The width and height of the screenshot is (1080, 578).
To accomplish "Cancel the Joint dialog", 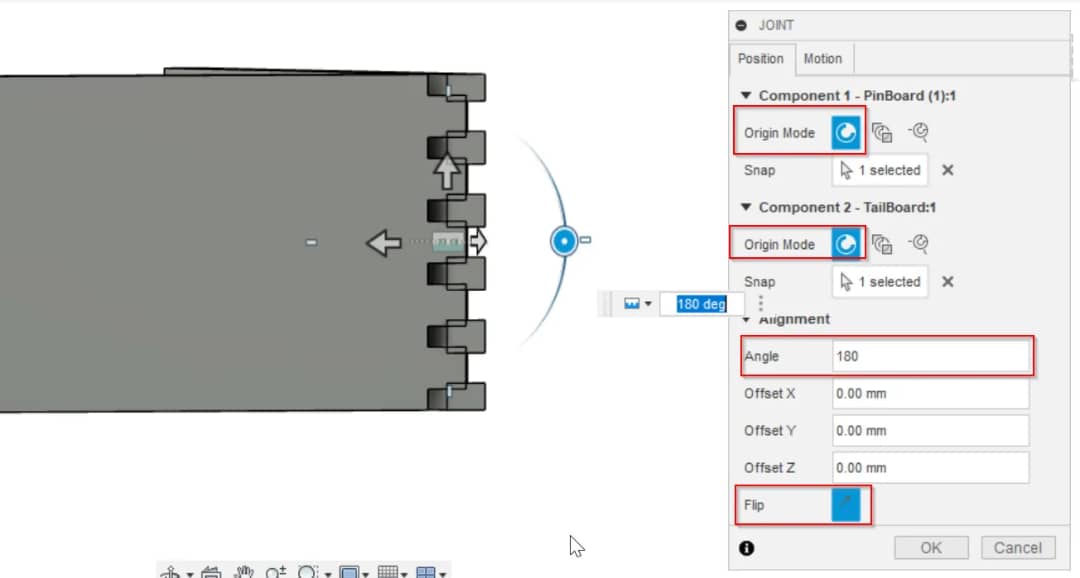I will coord(1018,548).
